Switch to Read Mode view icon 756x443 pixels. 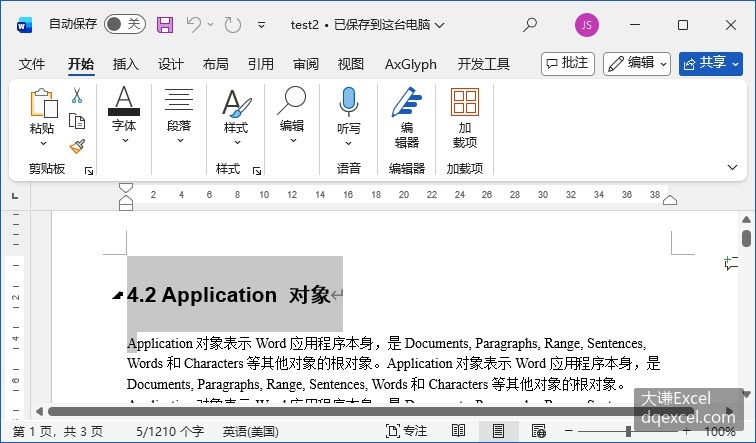pos(458,430)
